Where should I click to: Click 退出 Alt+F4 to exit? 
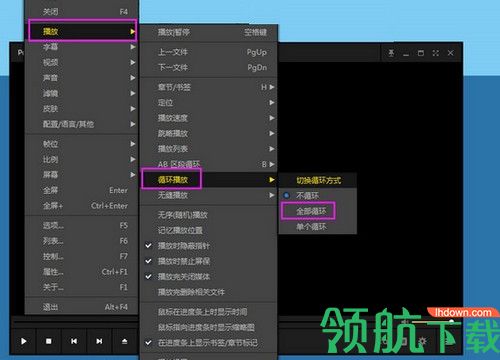[82, 307]
